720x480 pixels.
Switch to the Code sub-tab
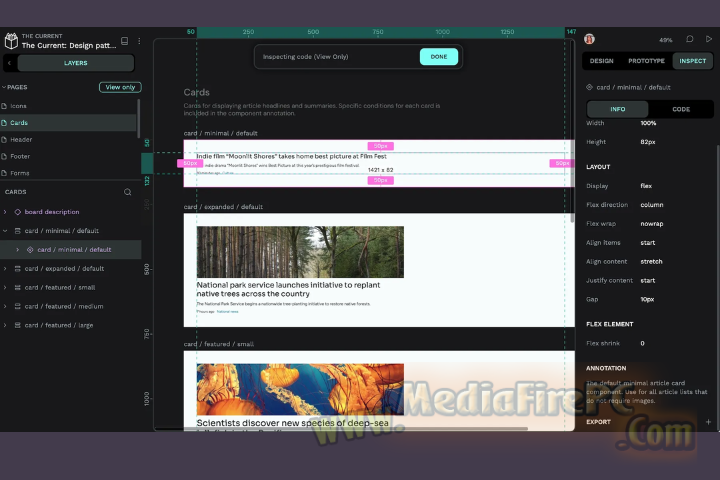[x=681, y=109]
